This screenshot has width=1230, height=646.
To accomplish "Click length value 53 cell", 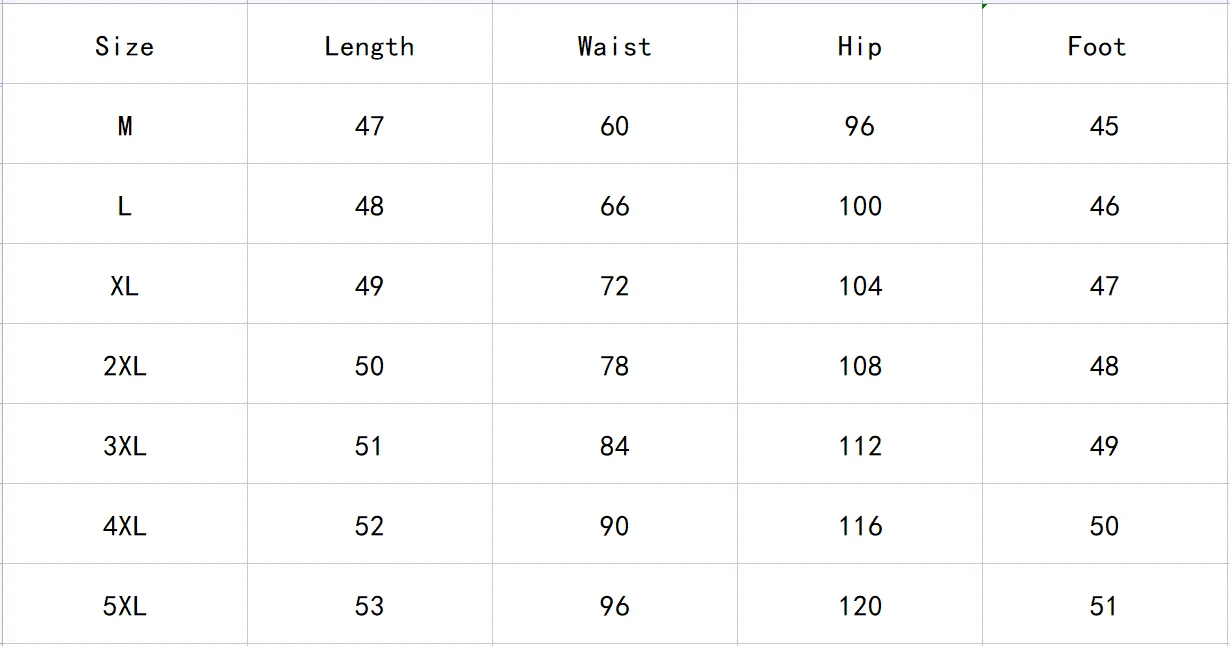I will 369,606.
